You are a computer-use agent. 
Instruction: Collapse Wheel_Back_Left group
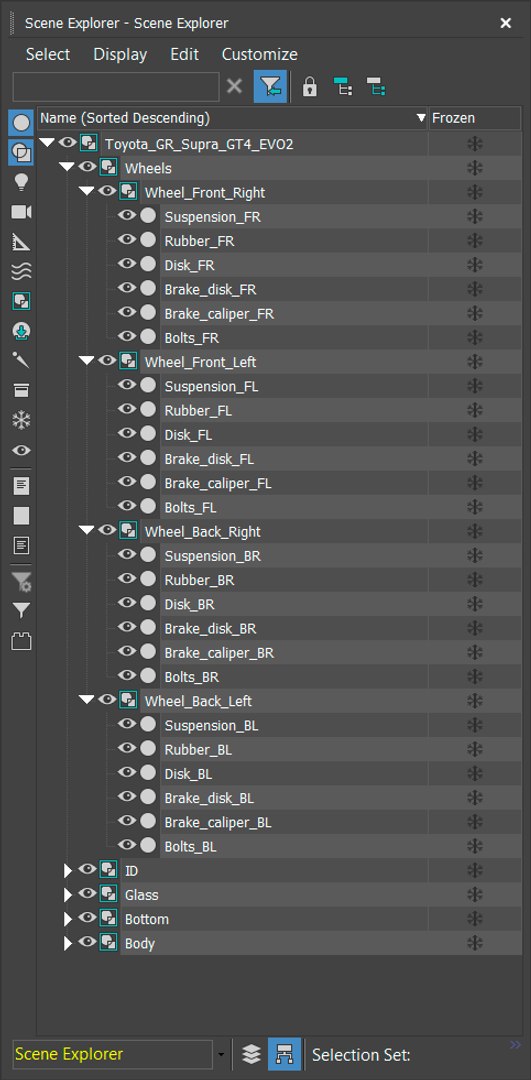click(x=87, y=700)
